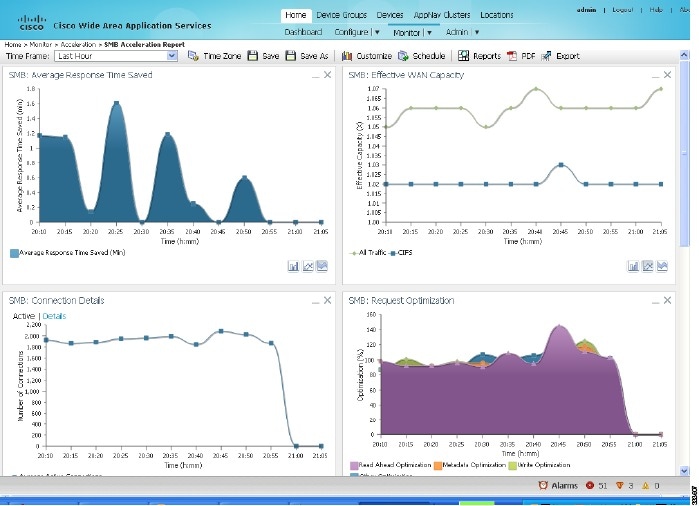
Task: Switch Effective WAN Capacity chart to line view
Action: (x=648, y=266)
